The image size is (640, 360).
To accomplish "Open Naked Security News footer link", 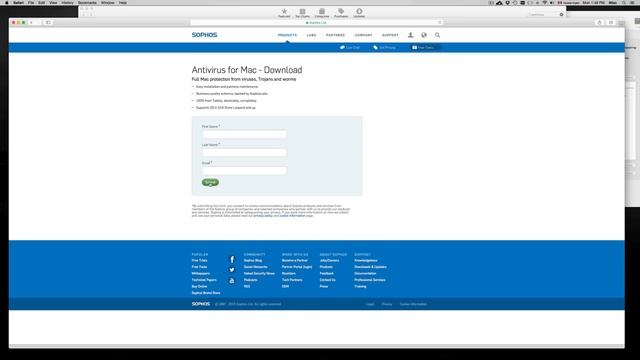I will 259,273.
